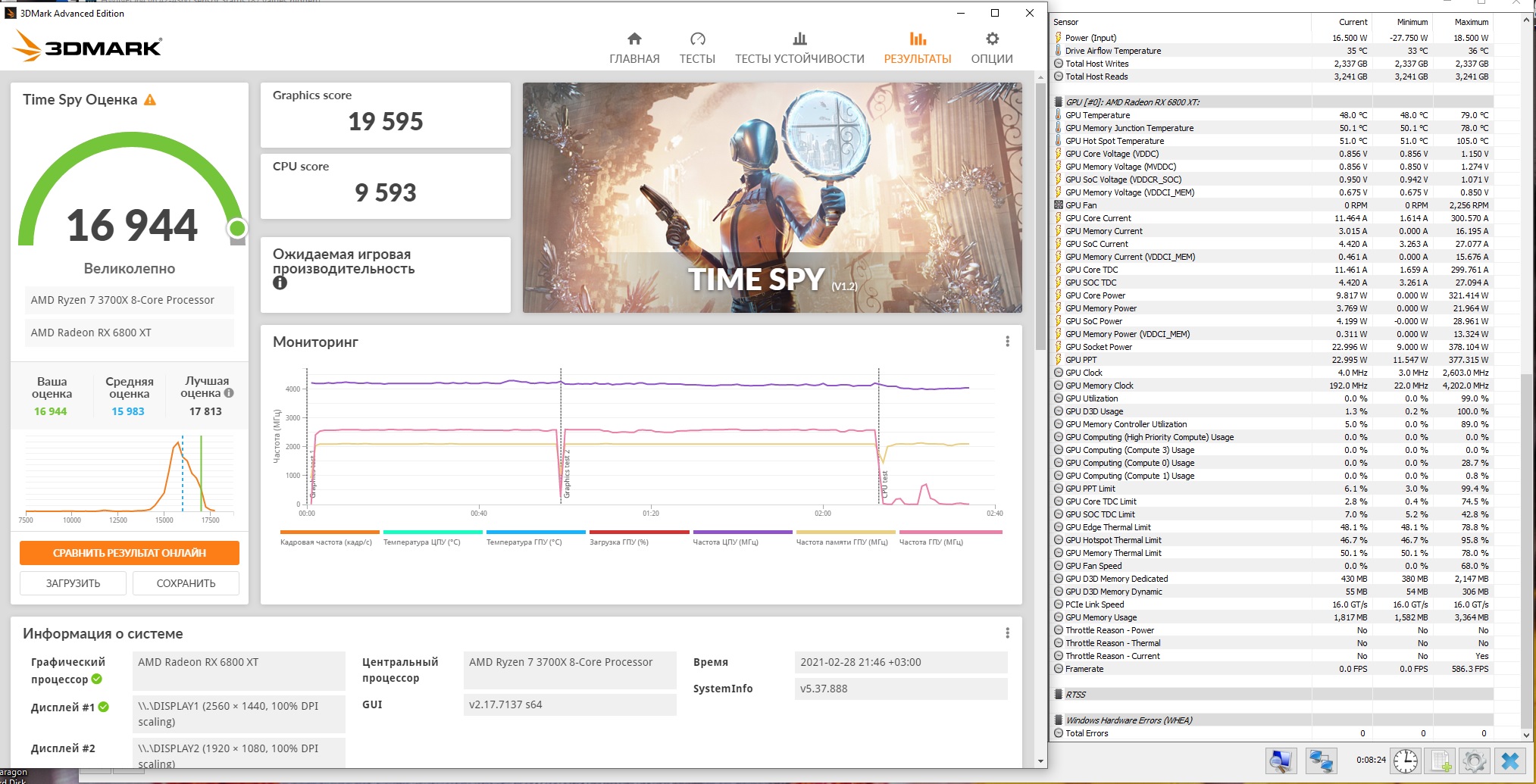Viewport: 1536px width, 784px height.
Task: Select the PCIe Link Speed sensor row
Action: [x=1273, y=604]
